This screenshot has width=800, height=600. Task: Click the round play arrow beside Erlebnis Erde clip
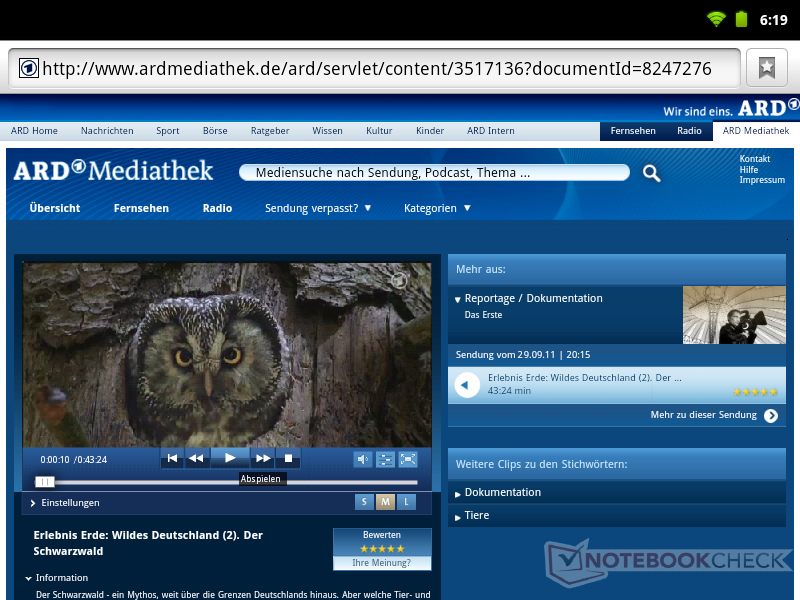click(466, 385)
